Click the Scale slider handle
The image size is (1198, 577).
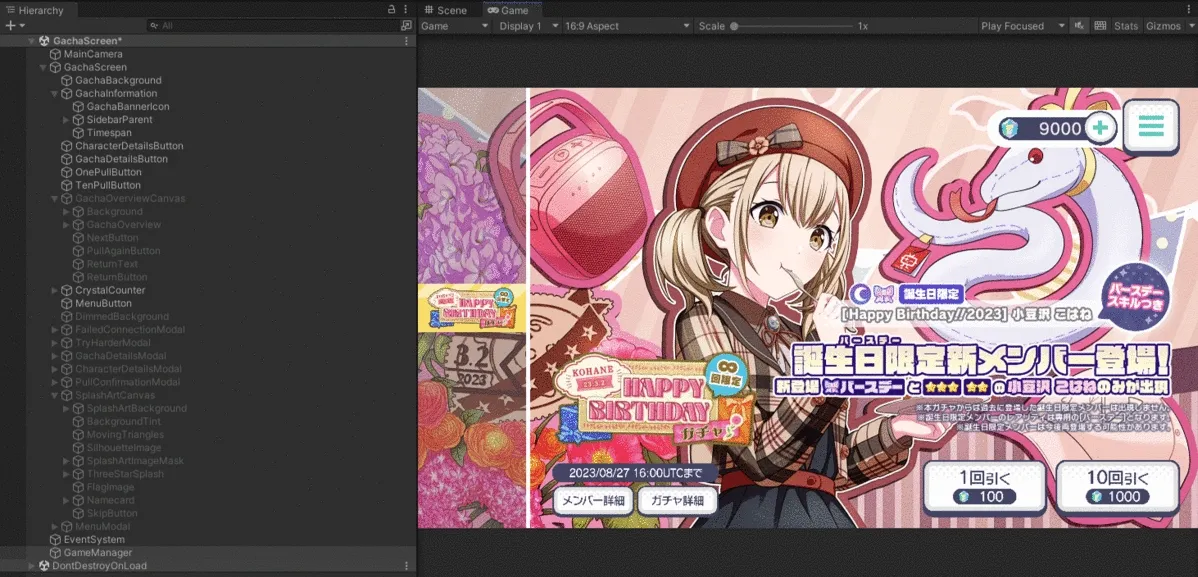pyautogui.click(x=734, y=26)
